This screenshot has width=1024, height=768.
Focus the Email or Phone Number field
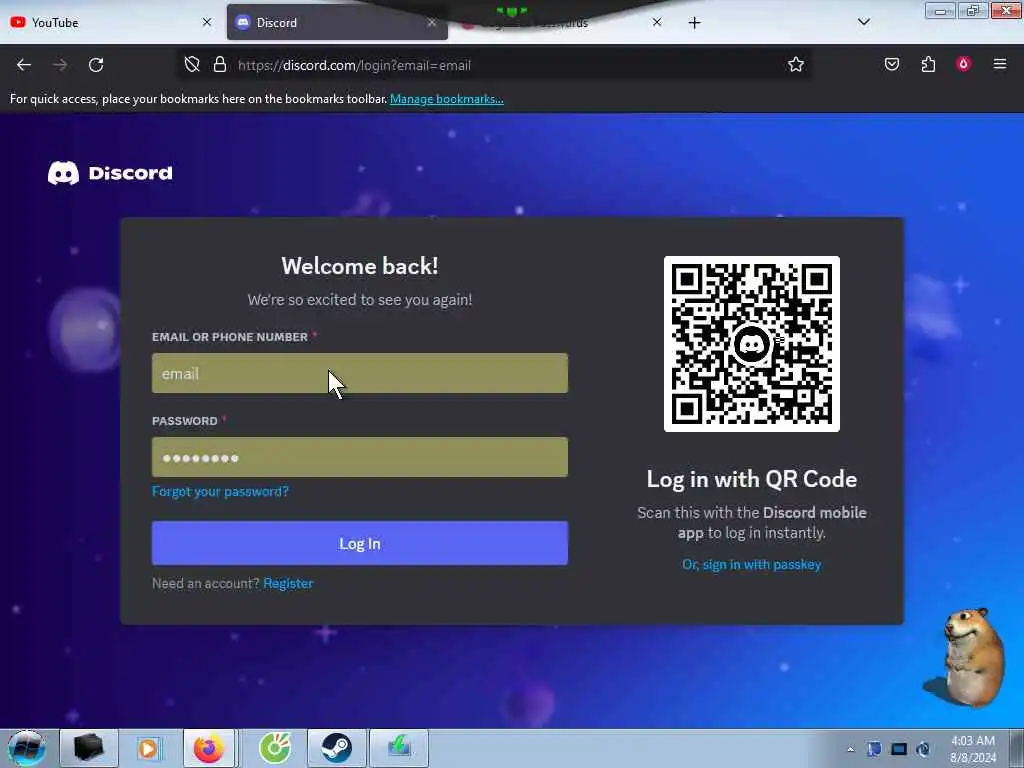360,374
